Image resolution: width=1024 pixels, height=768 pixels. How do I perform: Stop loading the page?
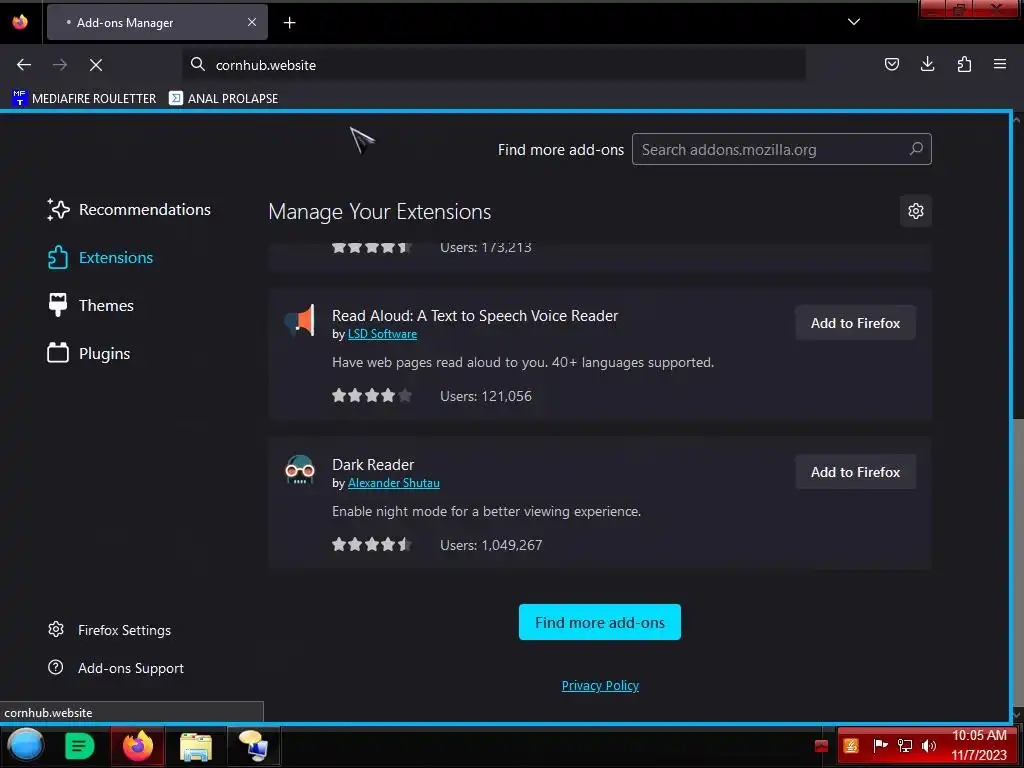96,65
